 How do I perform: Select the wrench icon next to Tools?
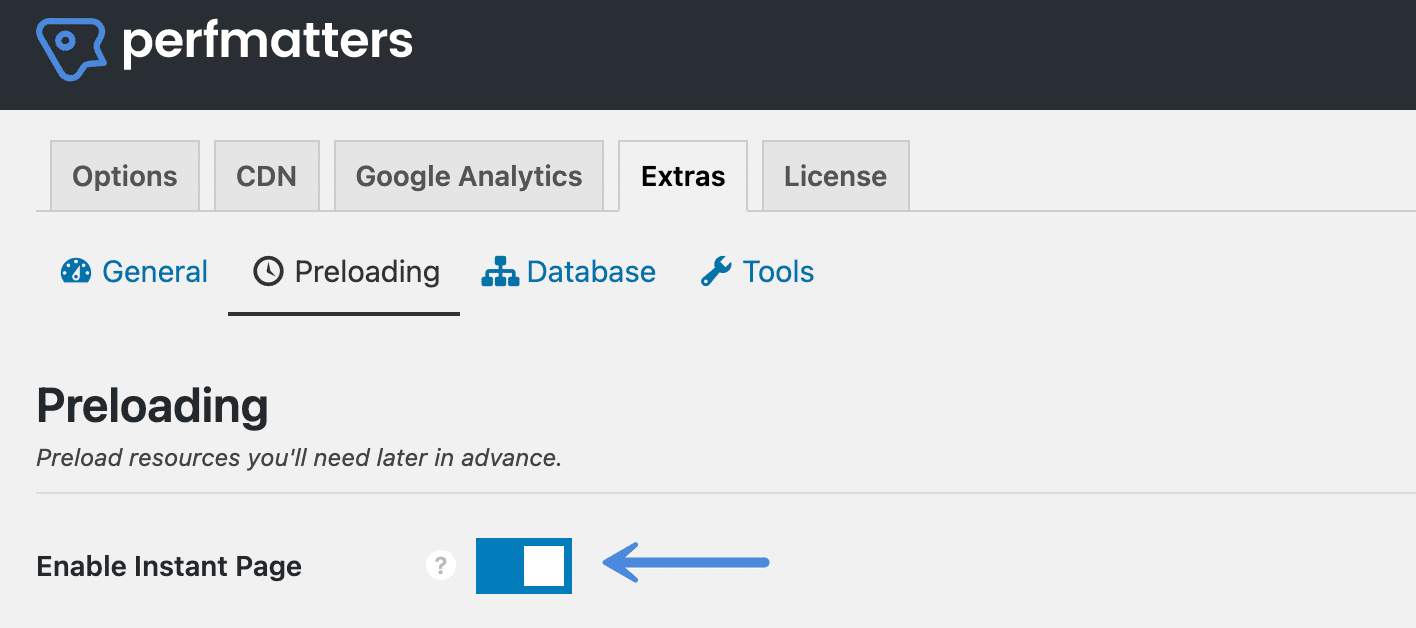(716, 270)
